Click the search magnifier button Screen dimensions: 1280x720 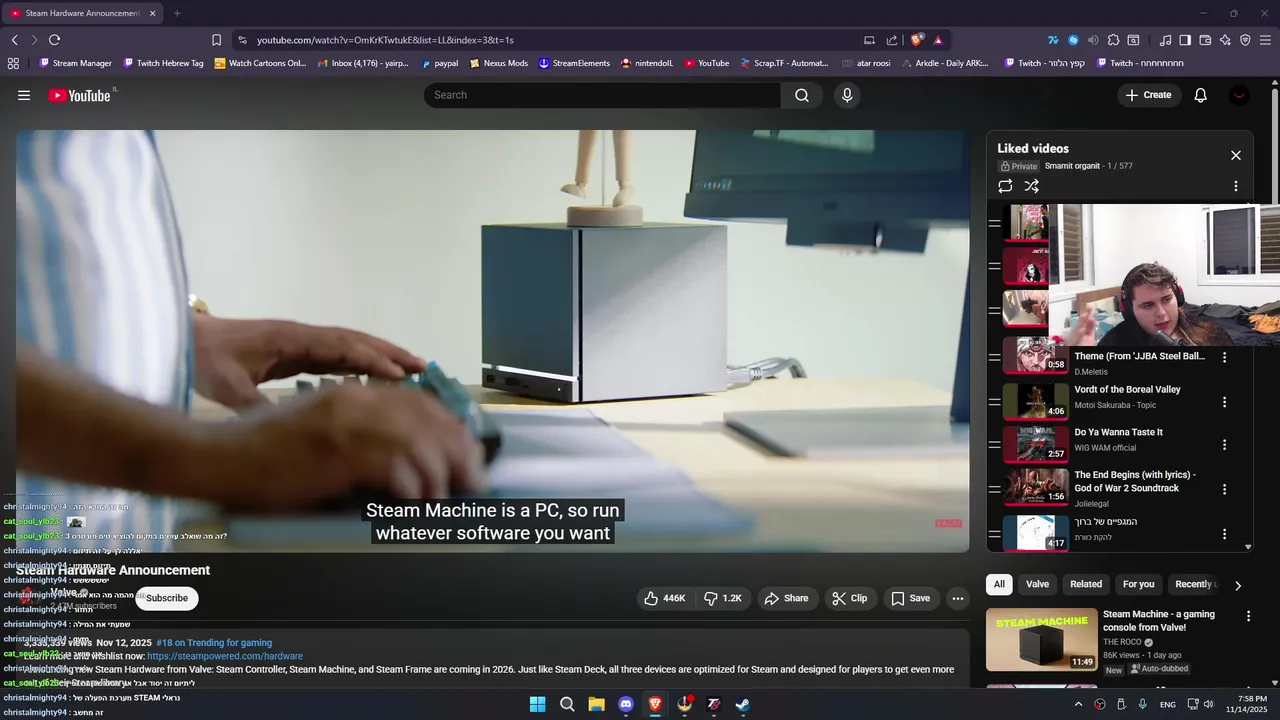click(802, 95)
